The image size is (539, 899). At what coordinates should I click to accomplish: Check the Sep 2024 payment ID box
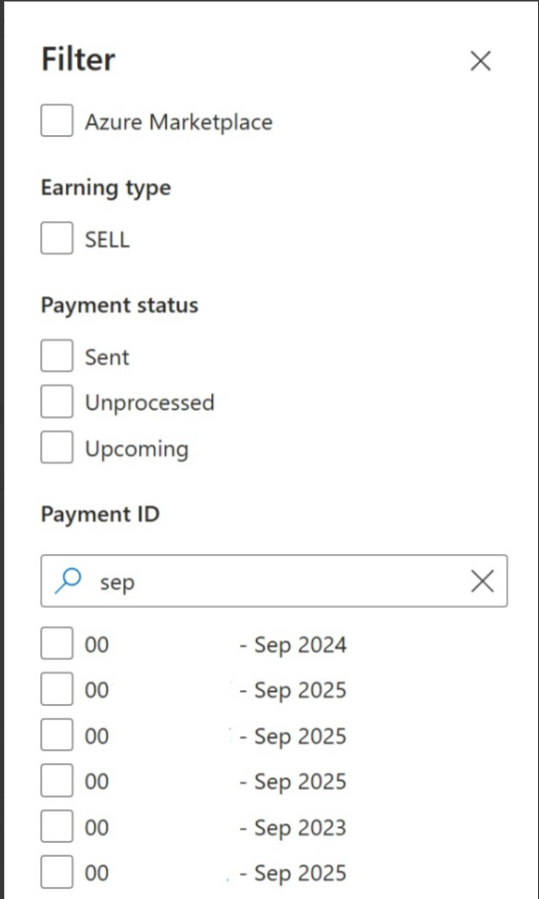pyautogui.click(x=57, y=643)
